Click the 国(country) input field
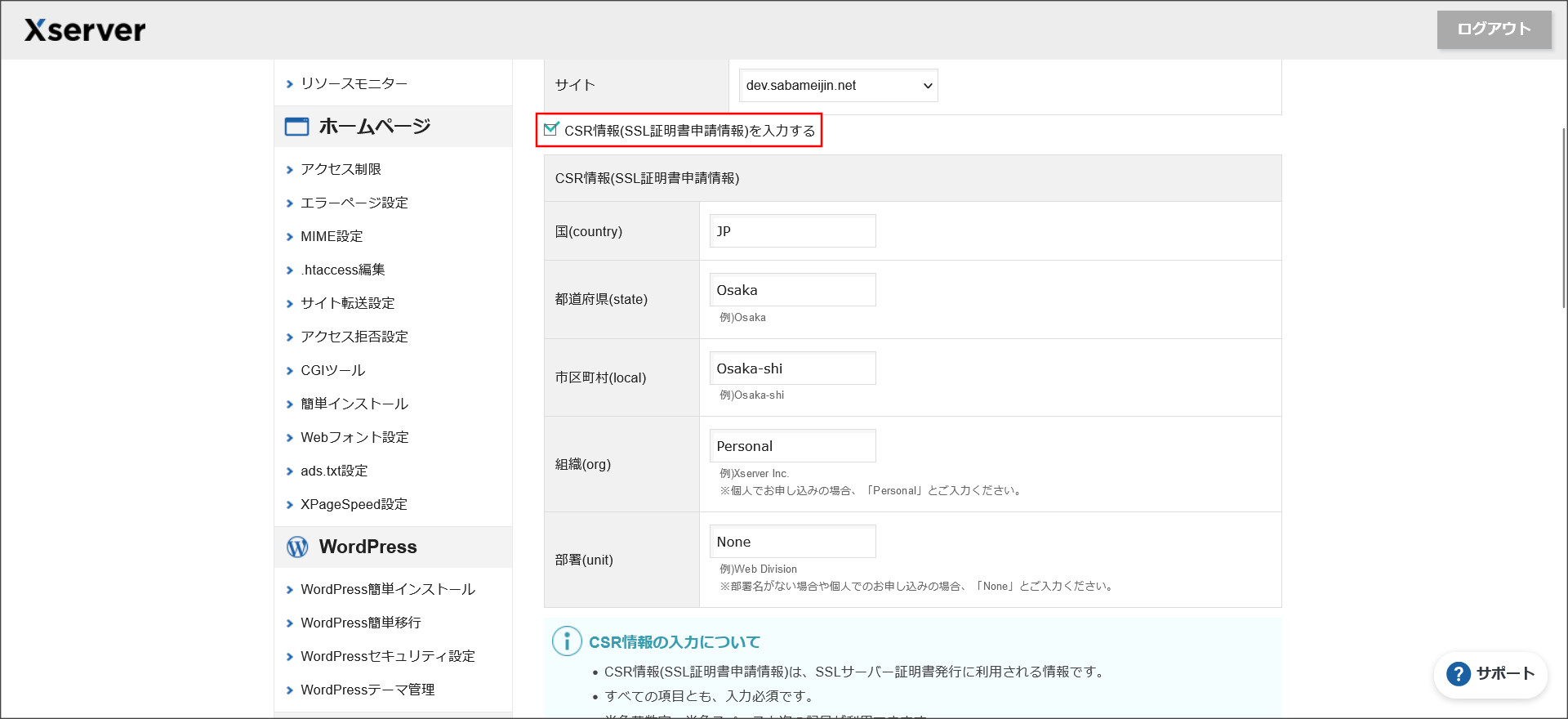The image size is (1568, 719). [x=792, y=231]
